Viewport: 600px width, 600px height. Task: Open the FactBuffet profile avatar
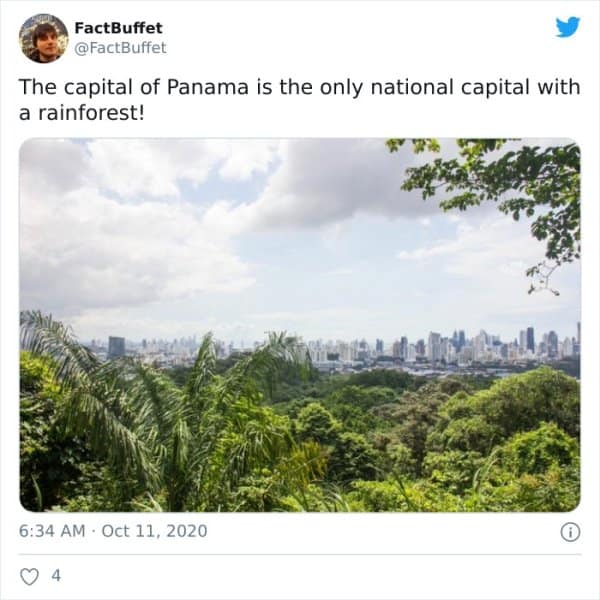pyautogui.click(x=43, y=38)
